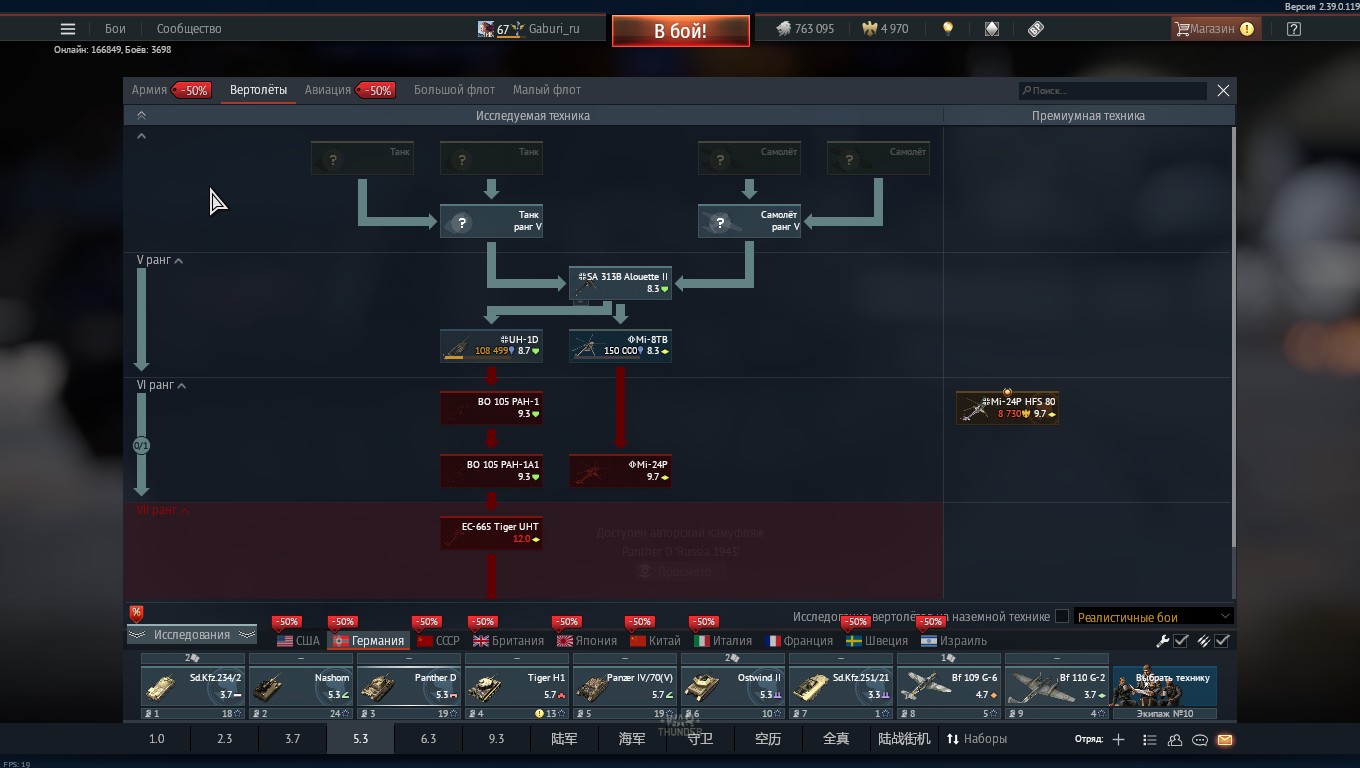Click the red percent discount icon
1360x768 pixels.
pyautogui.click(x=136, y=613)
